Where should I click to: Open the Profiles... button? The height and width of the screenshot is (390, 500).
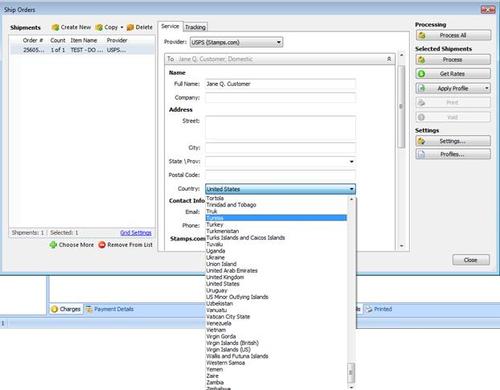click(453, 154)
